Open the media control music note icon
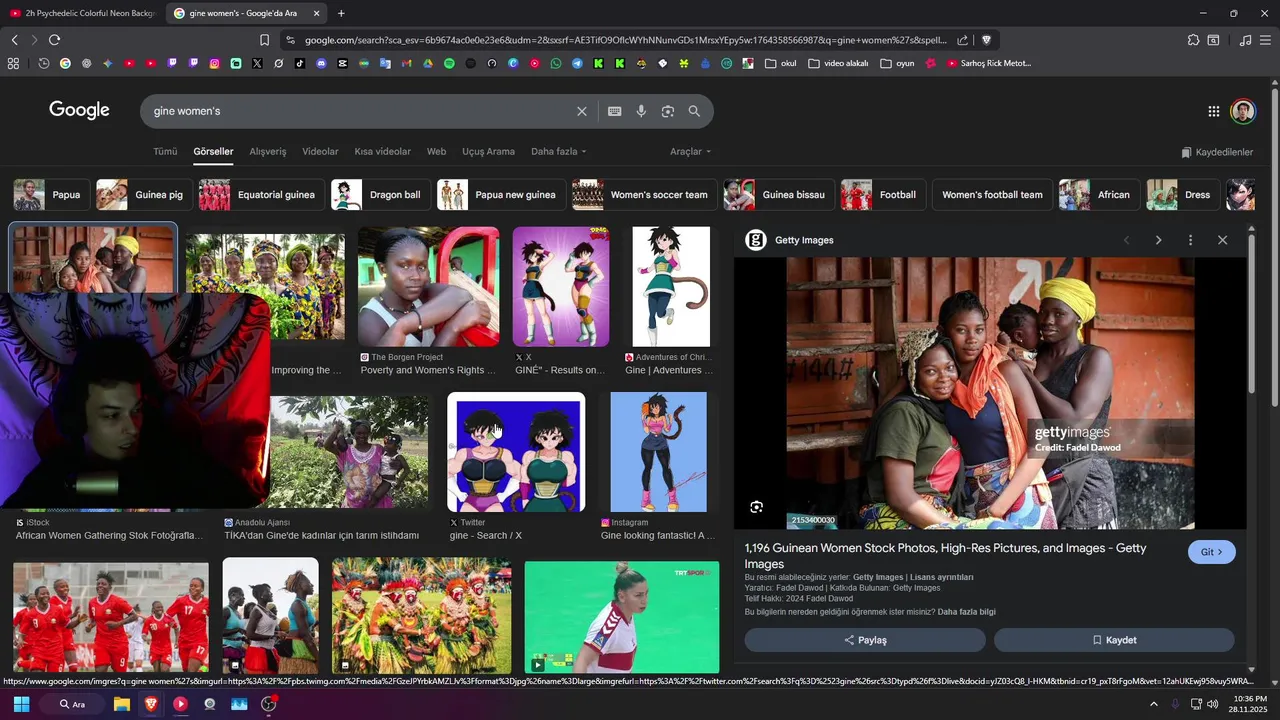 click(1245, 40)
